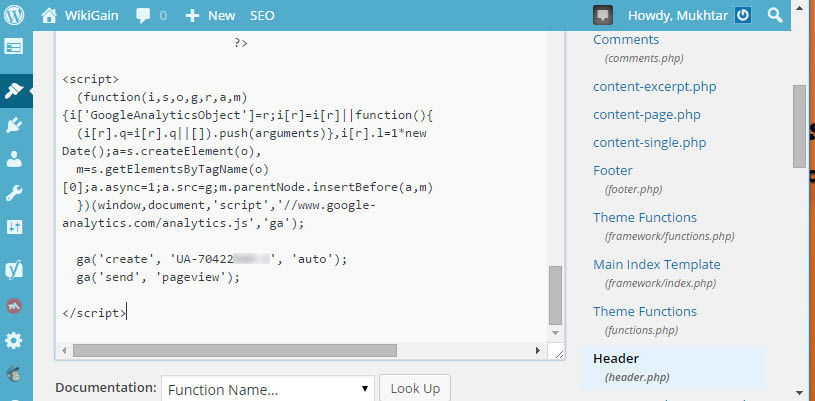Open SEO admin bar menu
Image resolution: width=815 pixels, height=401 pixels.
(262, 16)
